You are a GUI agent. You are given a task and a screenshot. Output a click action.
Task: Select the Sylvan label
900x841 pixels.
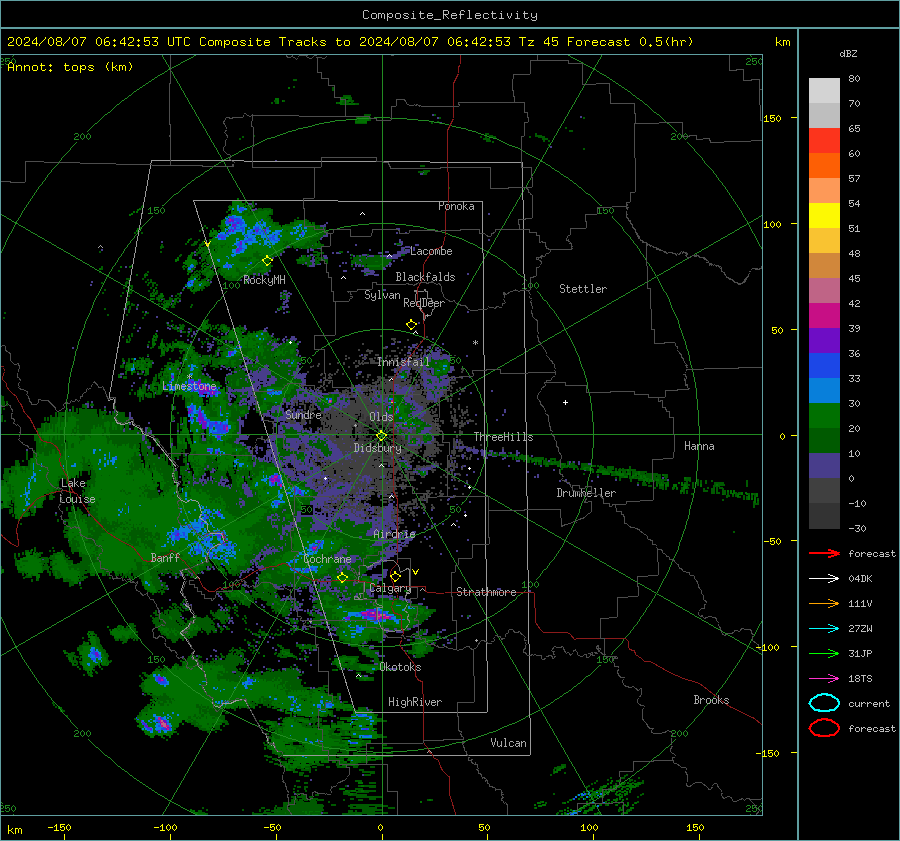coord(382,295)
